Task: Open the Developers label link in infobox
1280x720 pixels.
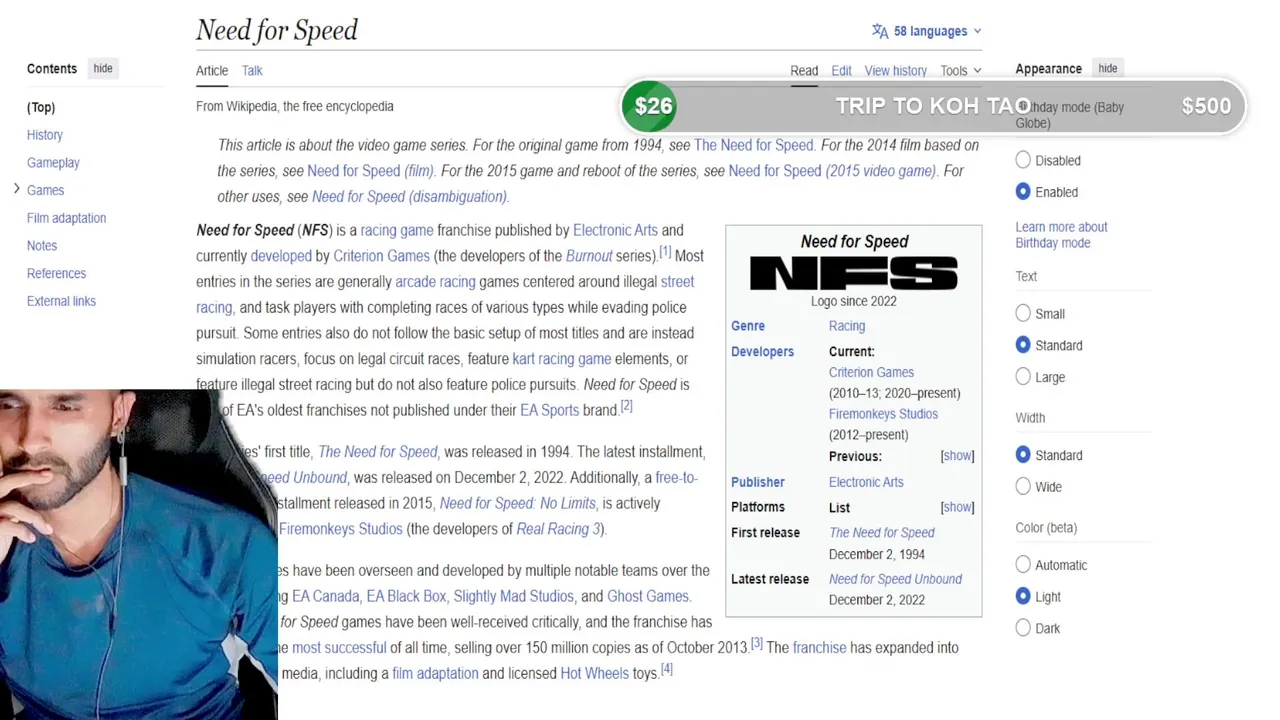Action: (x=762, y=352)
